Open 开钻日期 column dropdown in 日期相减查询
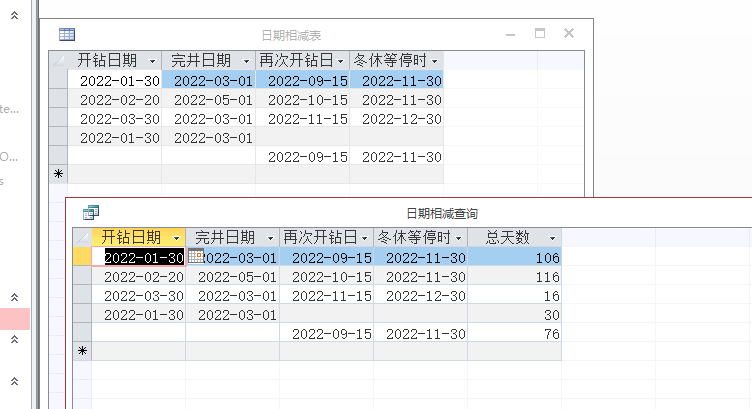This screenshot has width=752, height=409. click(176, 238)
